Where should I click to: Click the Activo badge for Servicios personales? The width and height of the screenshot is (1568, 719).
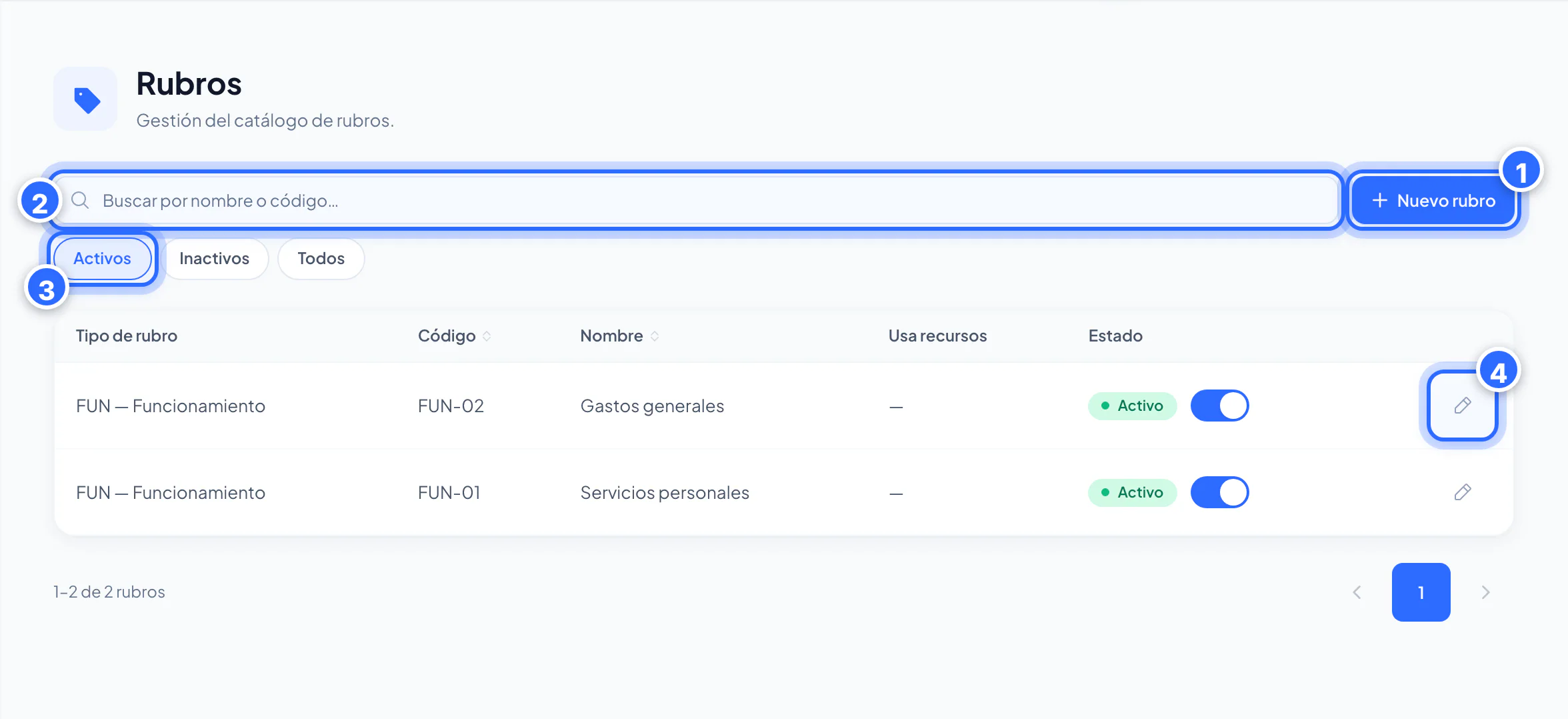(x=1132, y=492)
